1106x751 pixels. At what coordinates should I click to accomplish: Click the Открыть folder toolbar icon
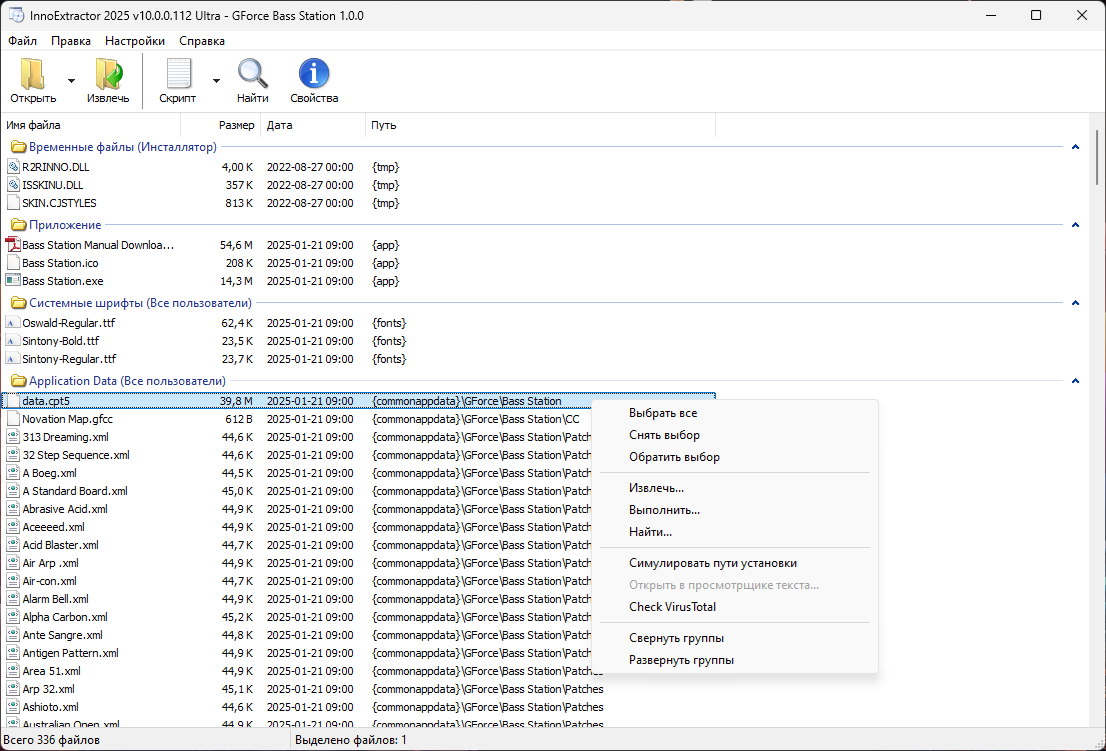[x=33, y=74]
